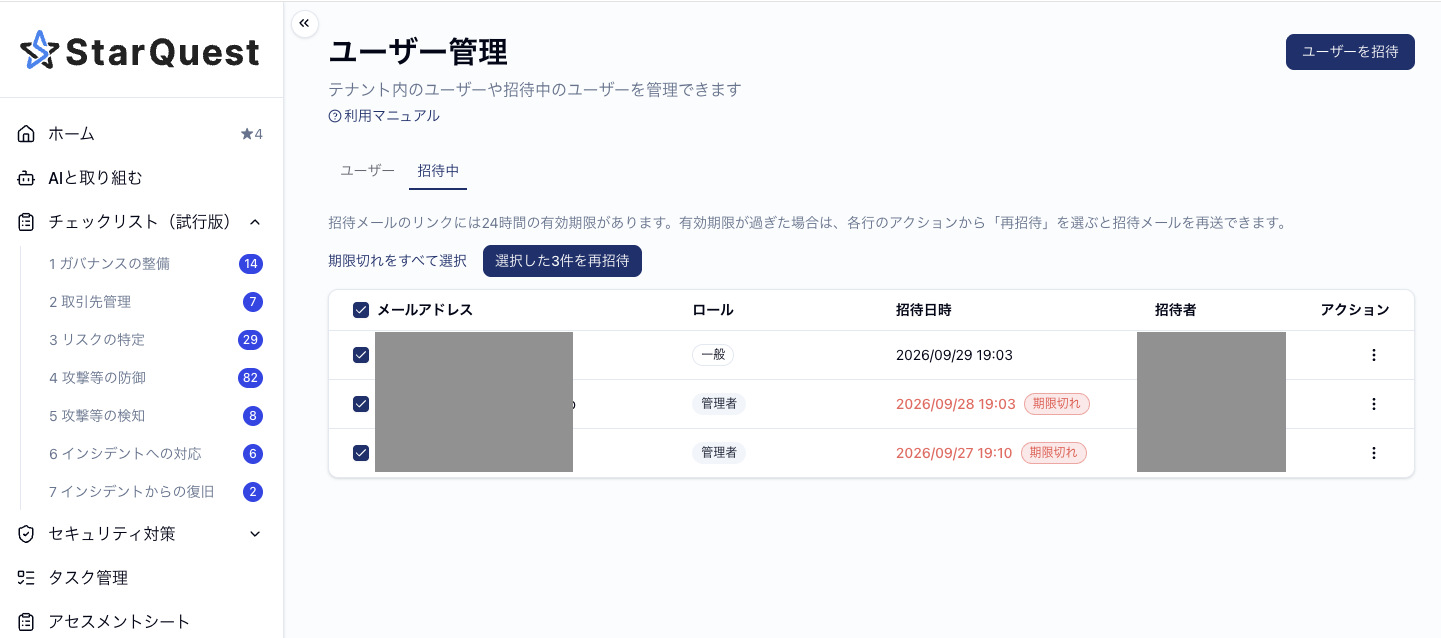Click the count badge 82 beside 攻撃等の防御
The height and width of the screenshot is (638, 1441).
[250, 378]
